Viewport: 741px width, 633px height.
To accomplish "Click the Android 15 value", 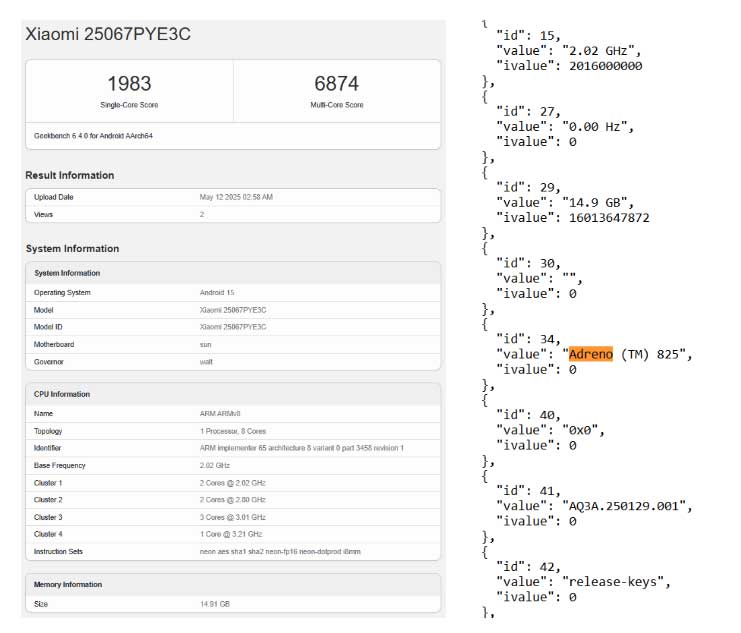I will point(217,293).
